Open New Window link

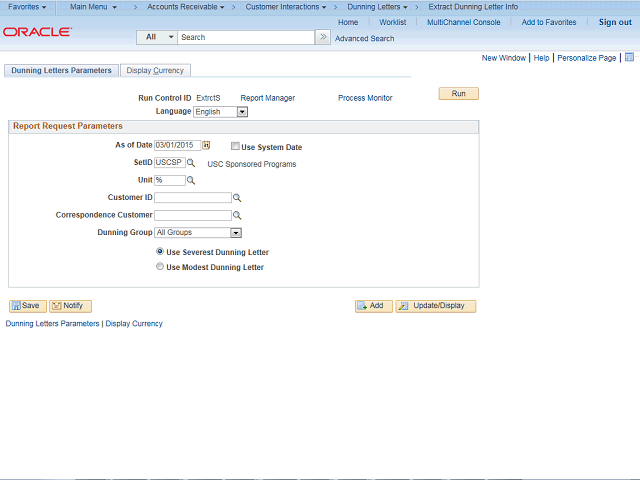(x=503, y=58)
